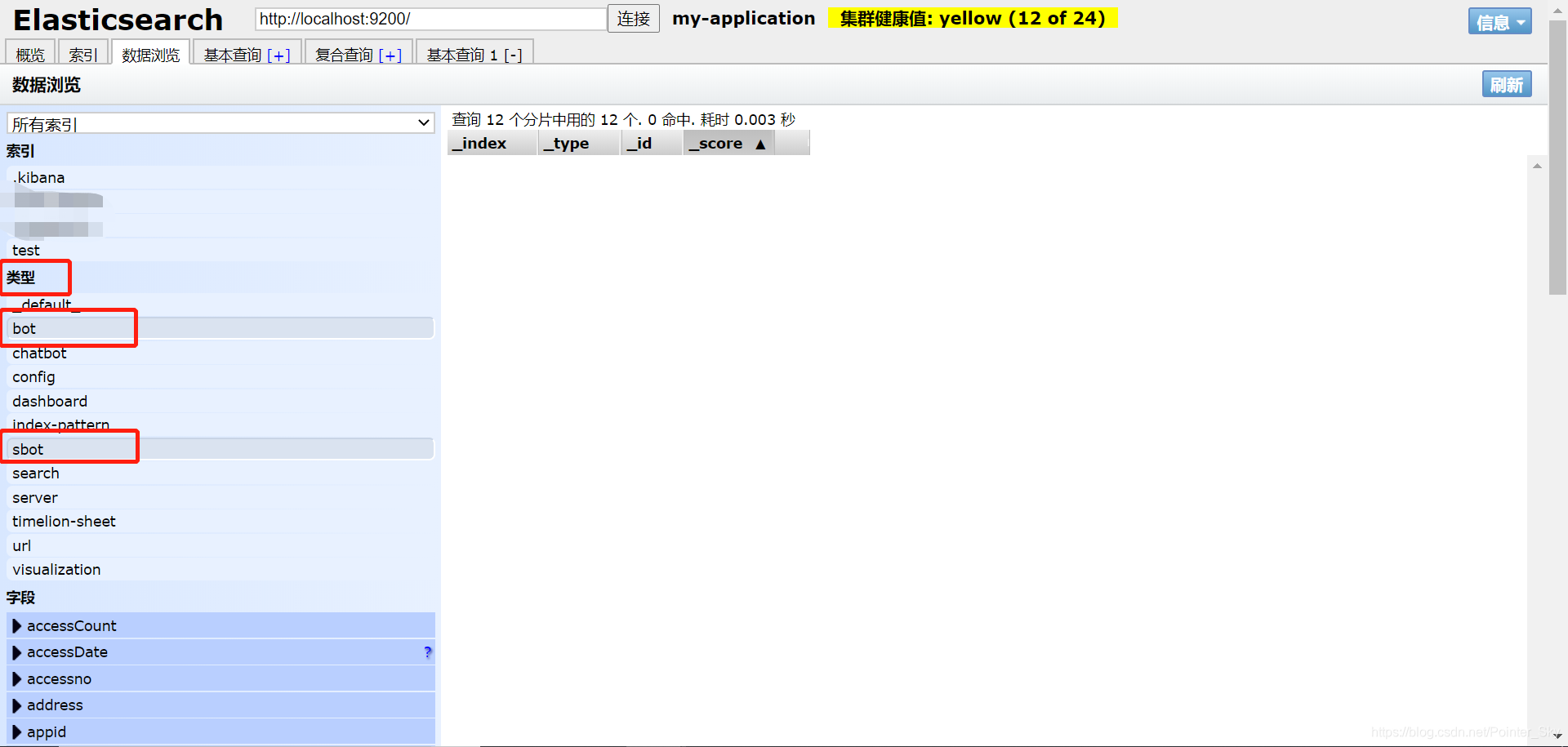Select the sbot type
1568x747 pixels.
(220, 449)
